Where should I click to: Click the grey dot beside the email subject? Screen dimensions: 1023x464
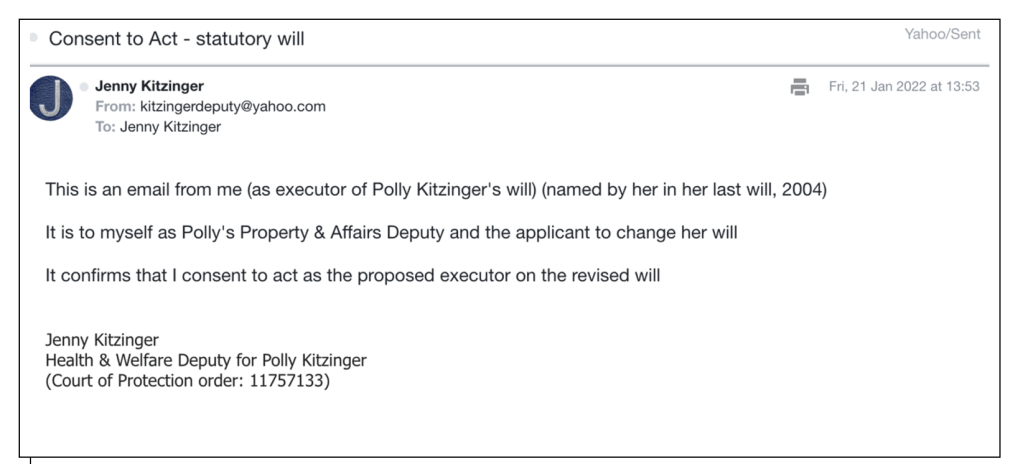coord(36,38)
